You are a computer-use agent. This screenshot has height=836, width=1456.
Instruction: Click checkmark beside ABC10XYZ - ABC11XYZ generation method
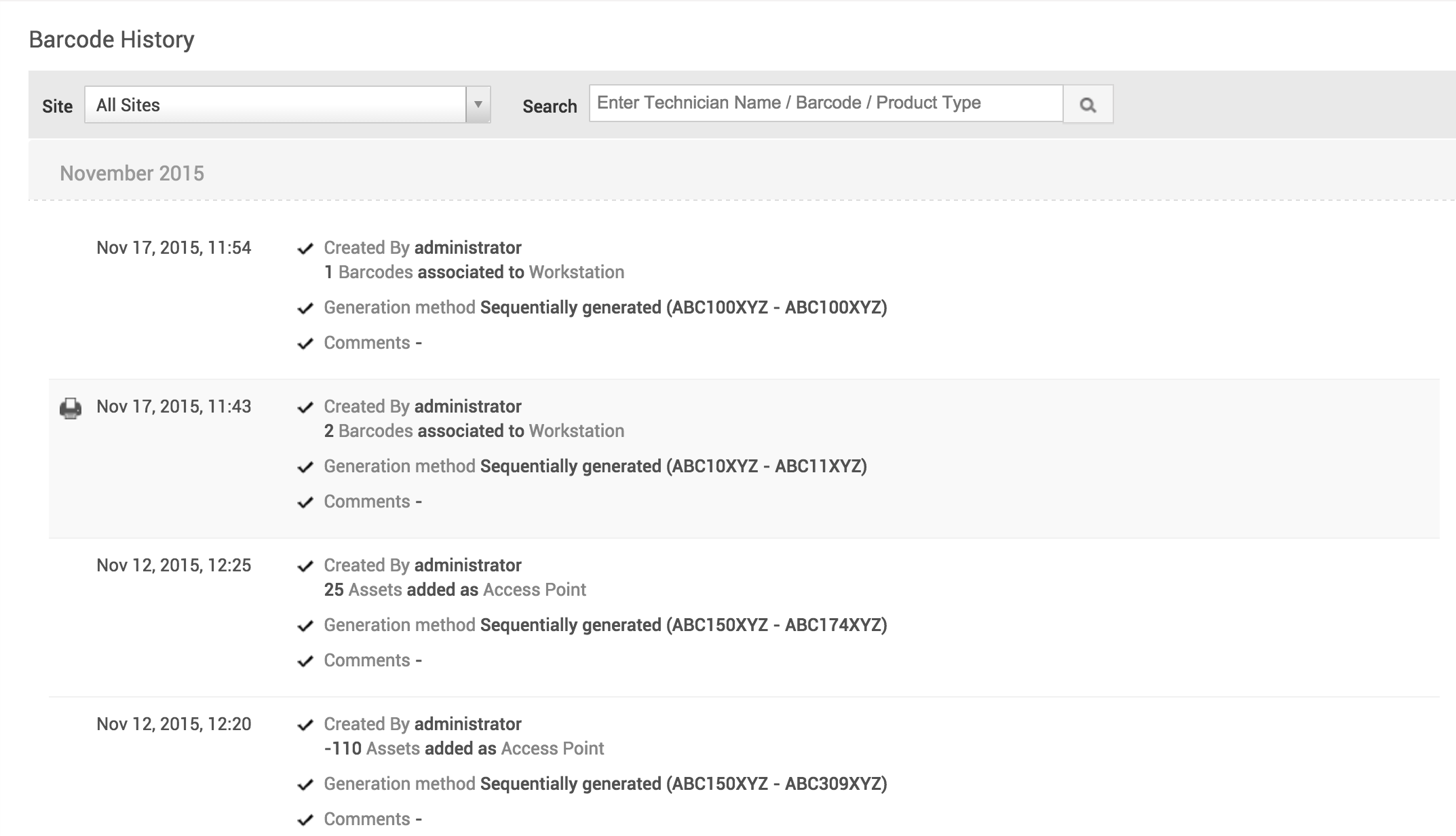(x=305, y=468)
